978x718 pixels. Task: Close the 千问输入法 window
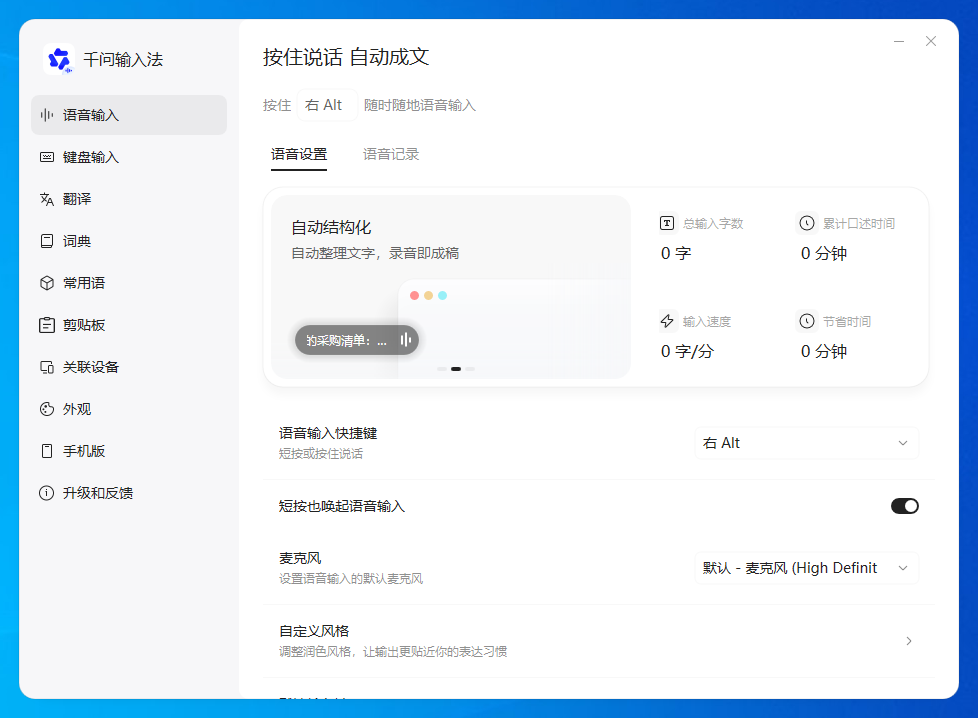coord(931,41)
